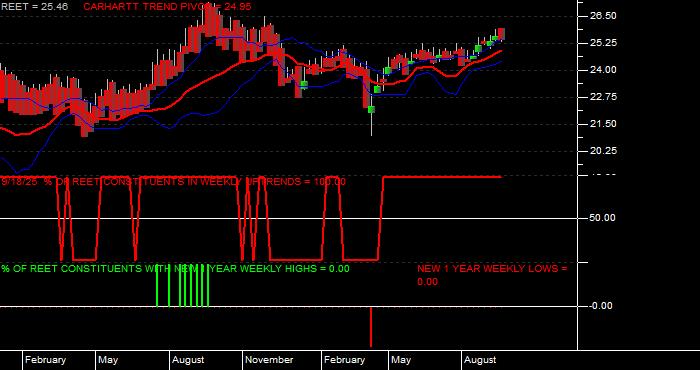The width and height of the screenshot is (700, 370).
Task: Click the first February time axis label
Action: pyautogui.click(x=46, y=360)
